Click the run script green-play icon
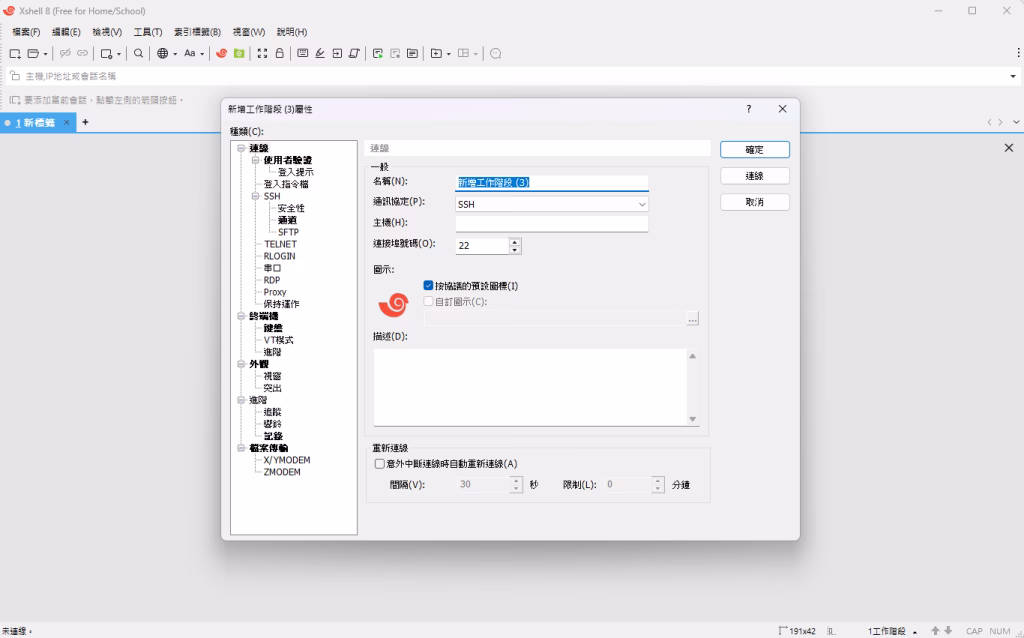 tap(377, 54)
